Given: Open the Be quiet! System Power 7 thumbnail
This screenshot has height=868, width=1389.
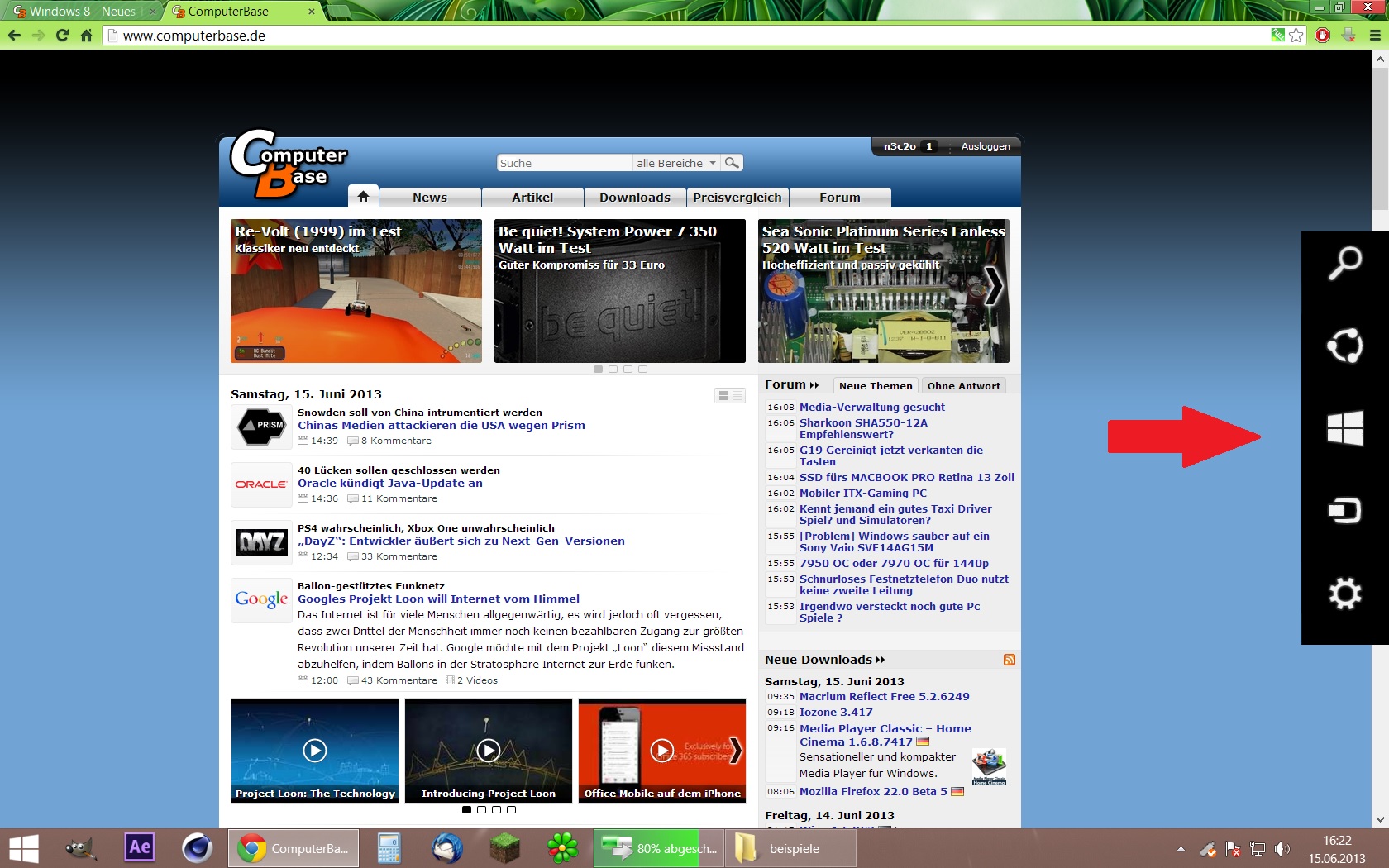Looking at the screenshot, I should (x=620, y=291).
